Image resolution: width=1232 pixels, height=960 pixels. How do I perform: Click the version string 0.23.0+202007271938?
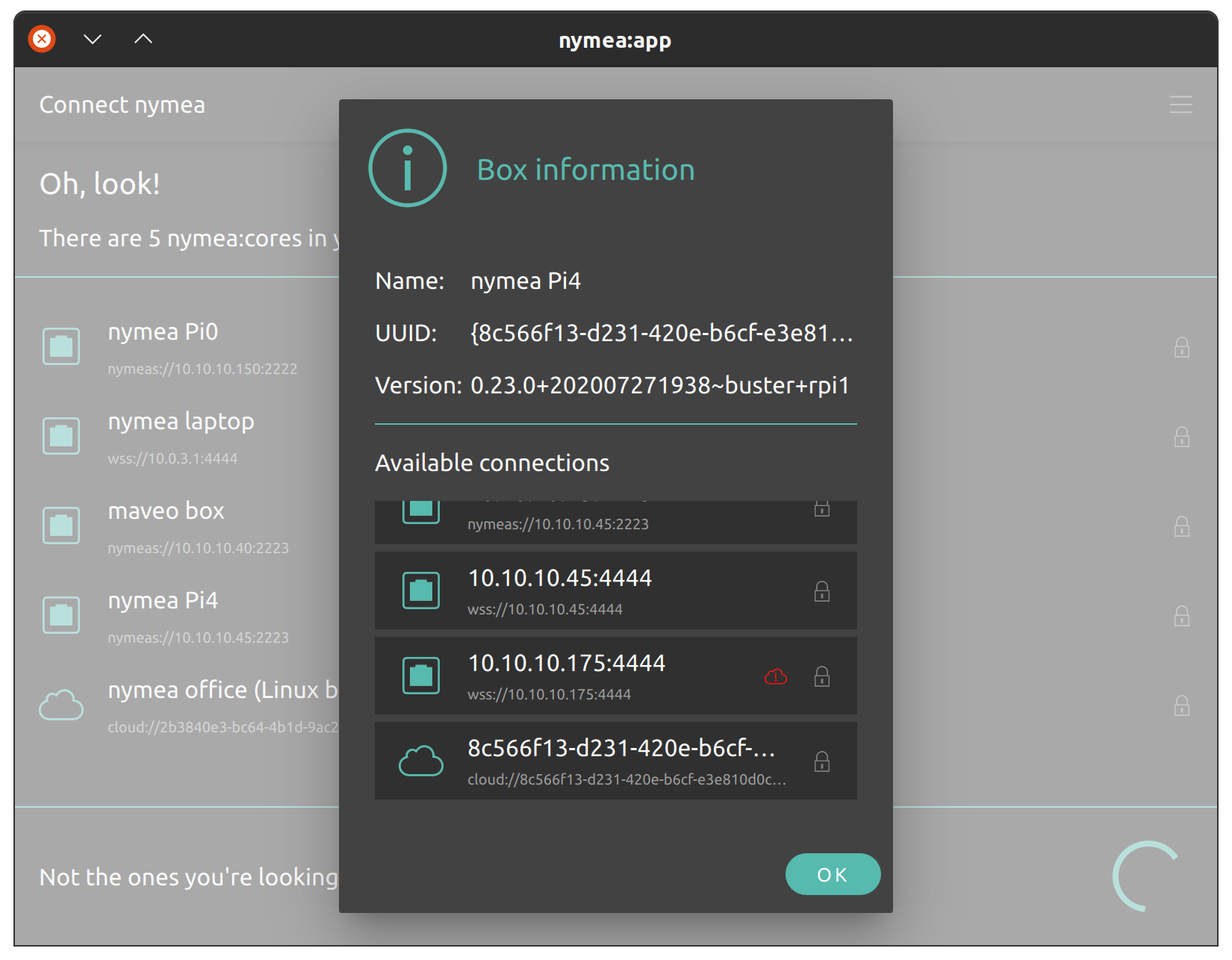[x=660, y=385]
